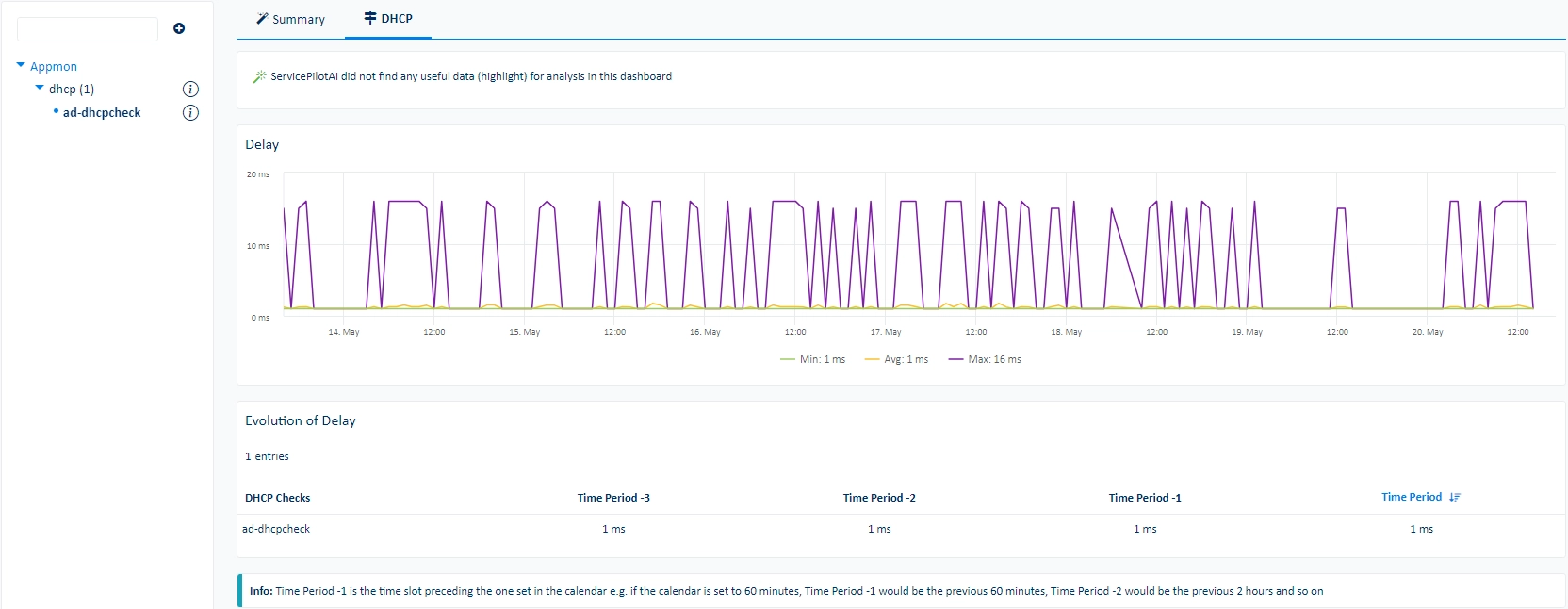The height and width of the screenshot is (609, 1568).
Task: Collapse the Appmon tree node
Action: pyautogui.click(x=21, y=65)
